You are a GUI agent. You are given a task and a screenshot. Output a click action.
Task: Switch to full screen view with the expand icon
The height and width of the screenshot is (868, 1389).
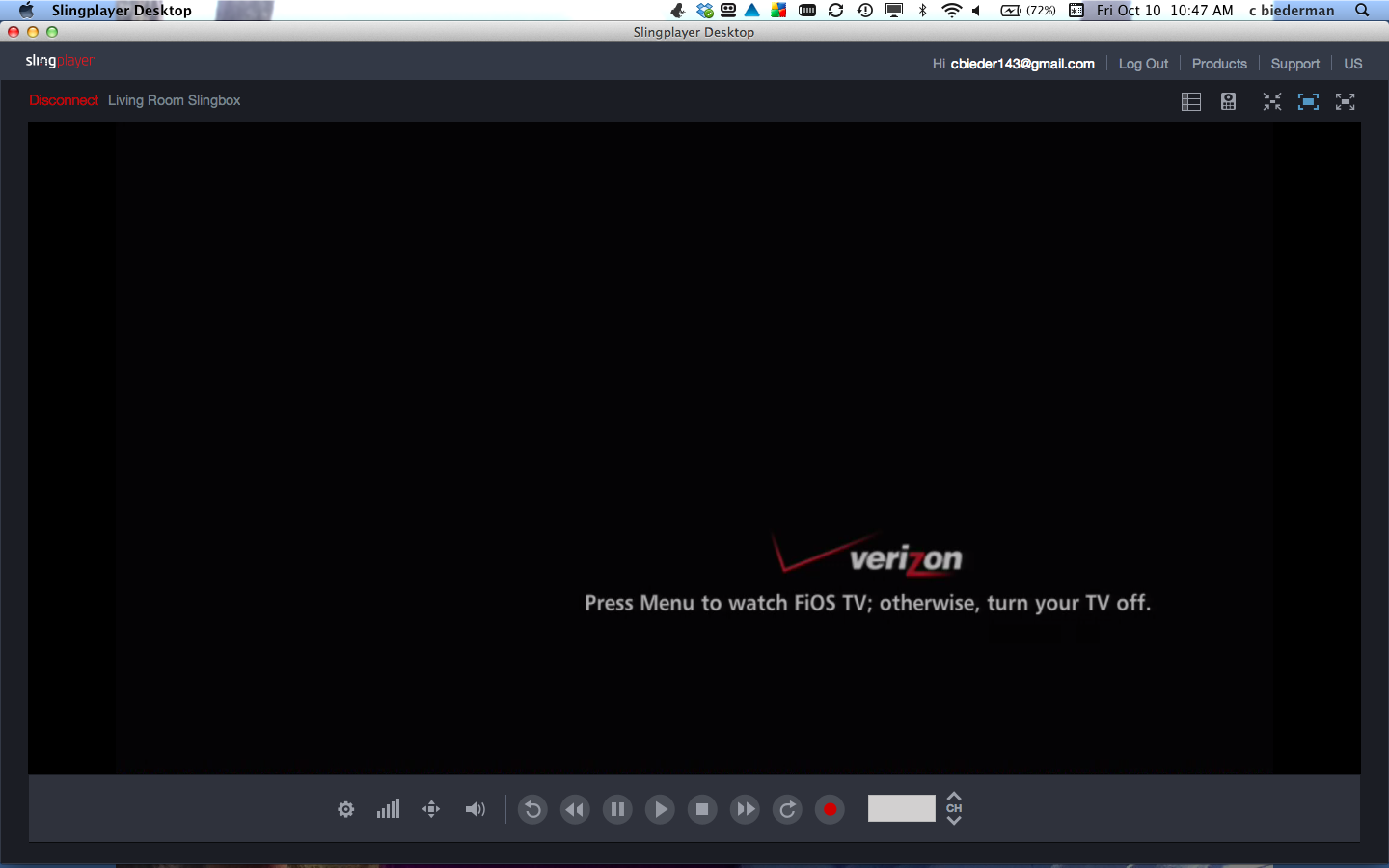1346,101
